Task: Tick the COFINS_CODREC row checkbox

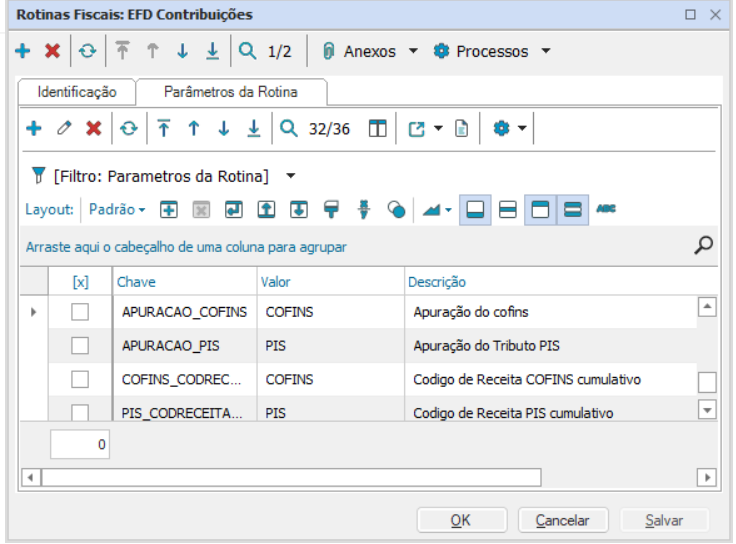Action: click(x=81, y=380)
